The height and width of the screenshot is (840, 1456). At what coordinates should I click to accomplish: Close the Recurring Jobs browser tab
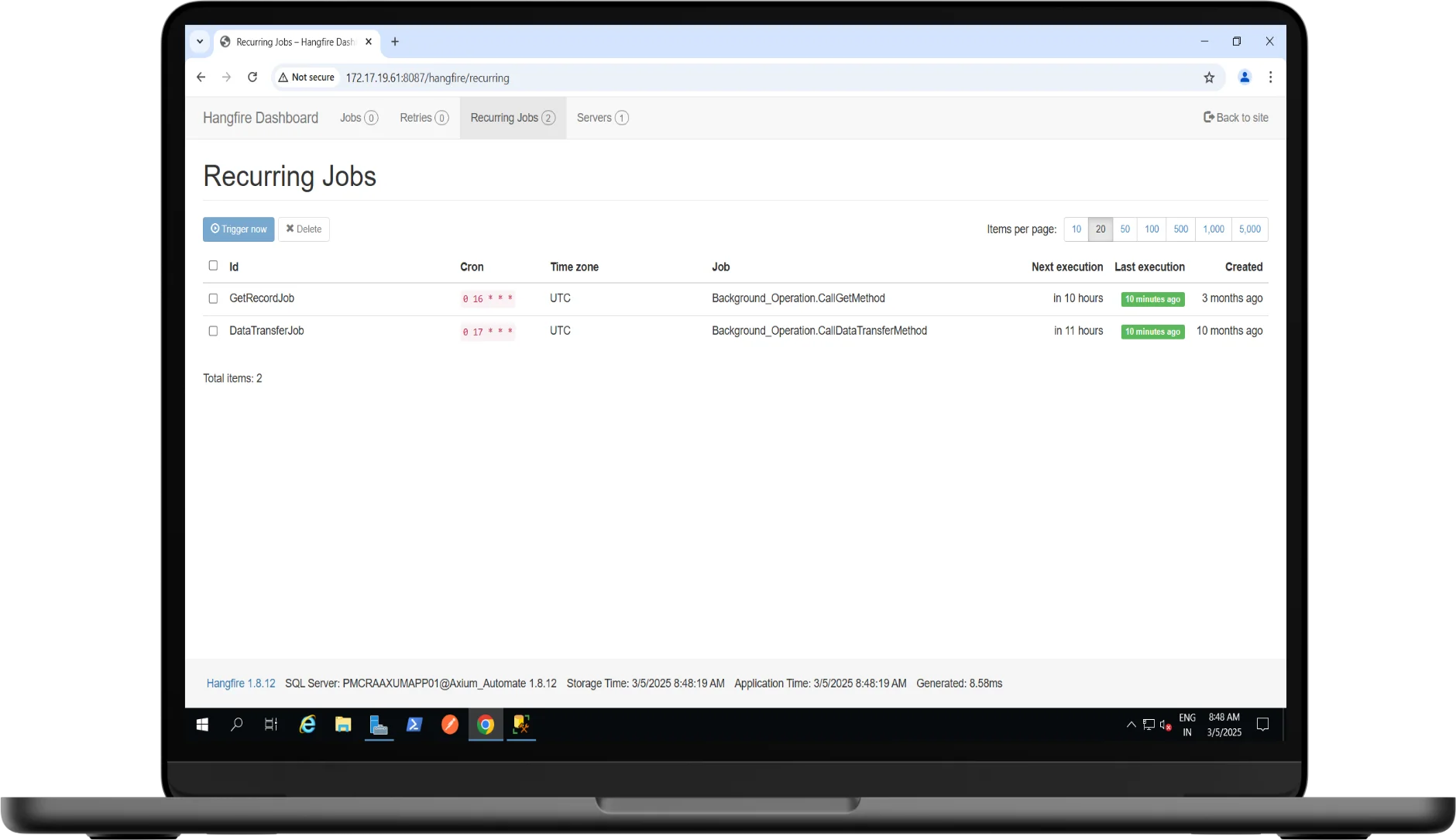click(x=369, y=42)
